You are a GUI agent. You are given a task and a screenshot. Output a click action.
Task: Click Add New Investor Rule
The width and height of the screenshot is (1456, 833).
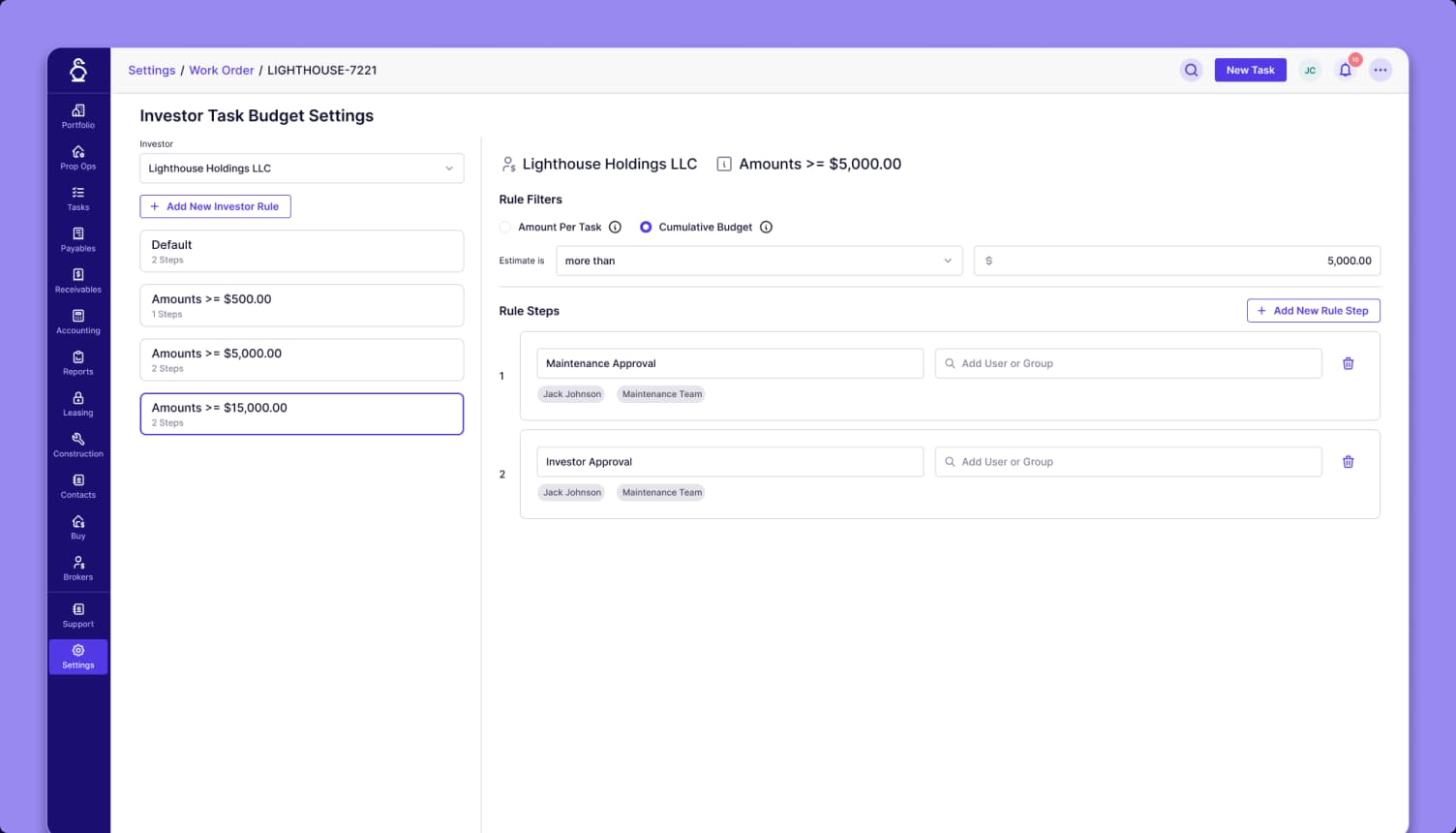click(x=215, y=206)
